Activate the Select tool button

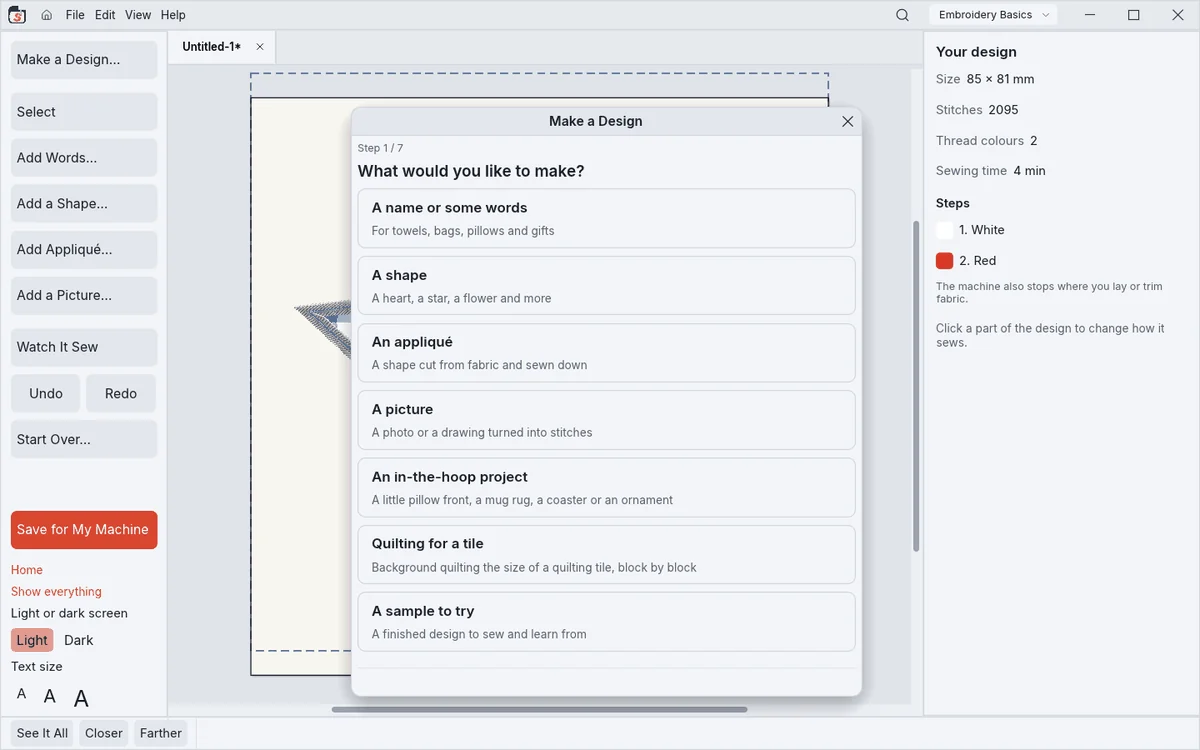point(84,112)
